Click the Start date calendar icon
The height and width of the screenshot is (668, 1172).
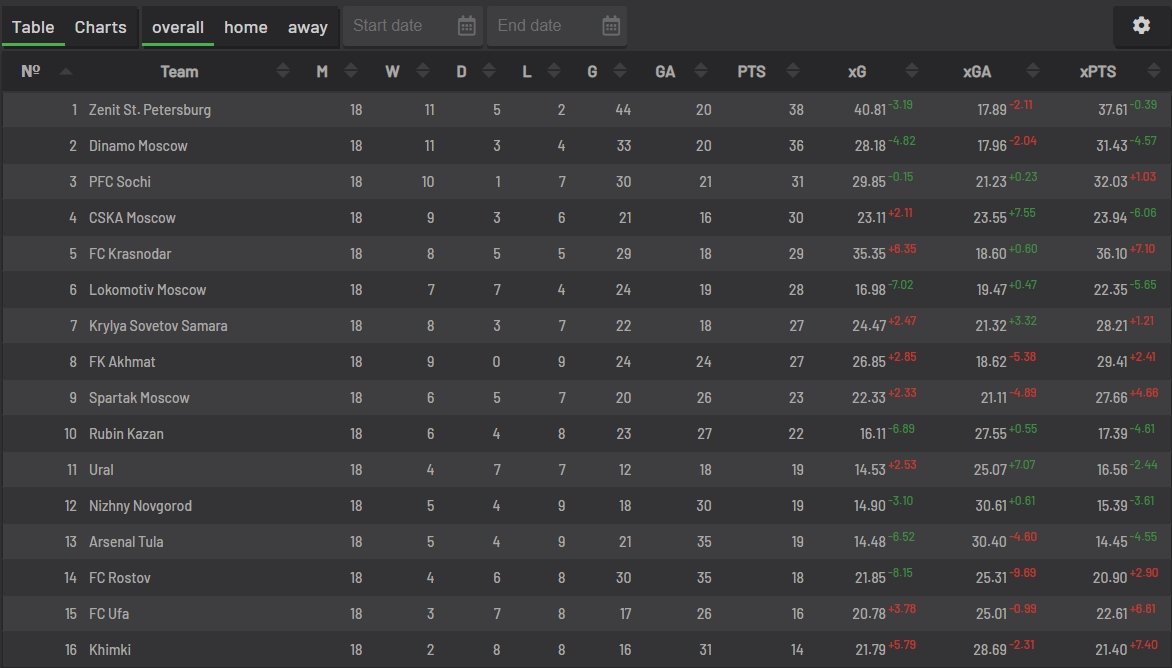click(467, 26)
